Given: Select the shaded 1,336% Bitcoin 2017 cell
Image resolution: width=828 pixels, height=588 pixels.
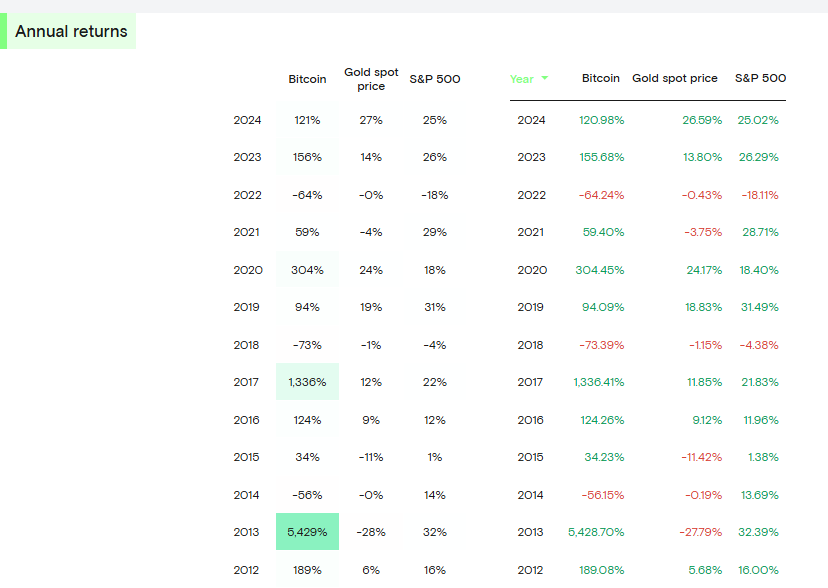Looking at the screenshot, I should click(x=307, y=382).
